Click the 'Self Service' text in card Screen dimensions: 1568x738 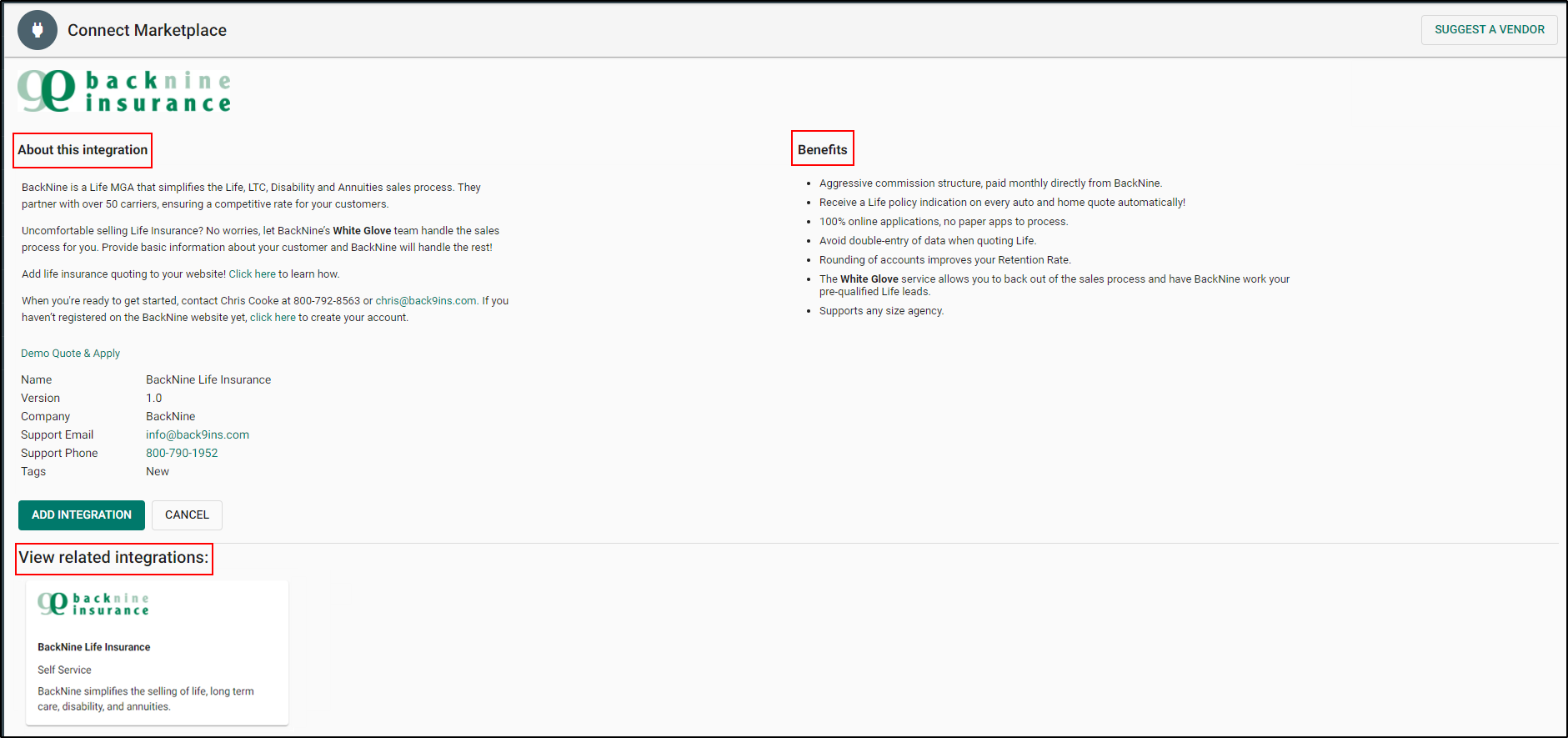point(64,670)
